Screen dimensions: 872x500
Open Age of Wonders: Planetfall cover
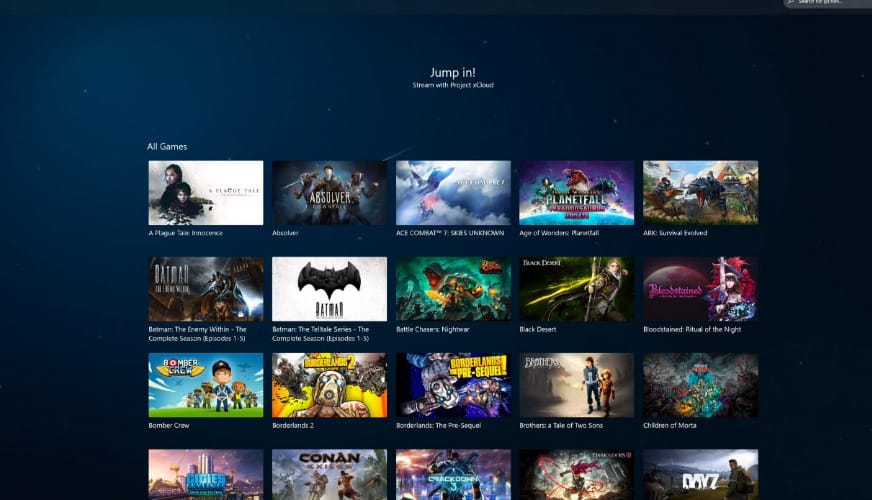click(577, 193)
